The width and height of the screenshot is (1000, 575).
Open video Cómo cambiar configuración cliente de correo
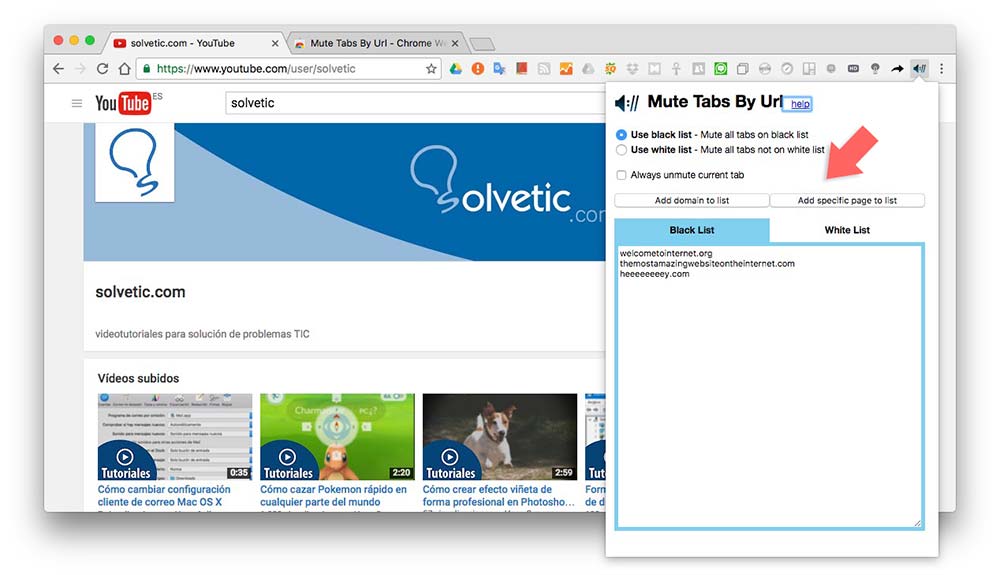[164, 495]
